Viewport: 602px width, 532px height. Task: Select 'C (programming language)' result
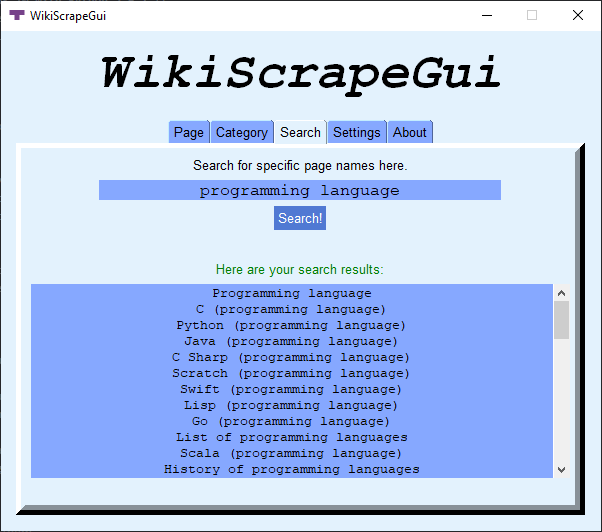coord(292,309)
